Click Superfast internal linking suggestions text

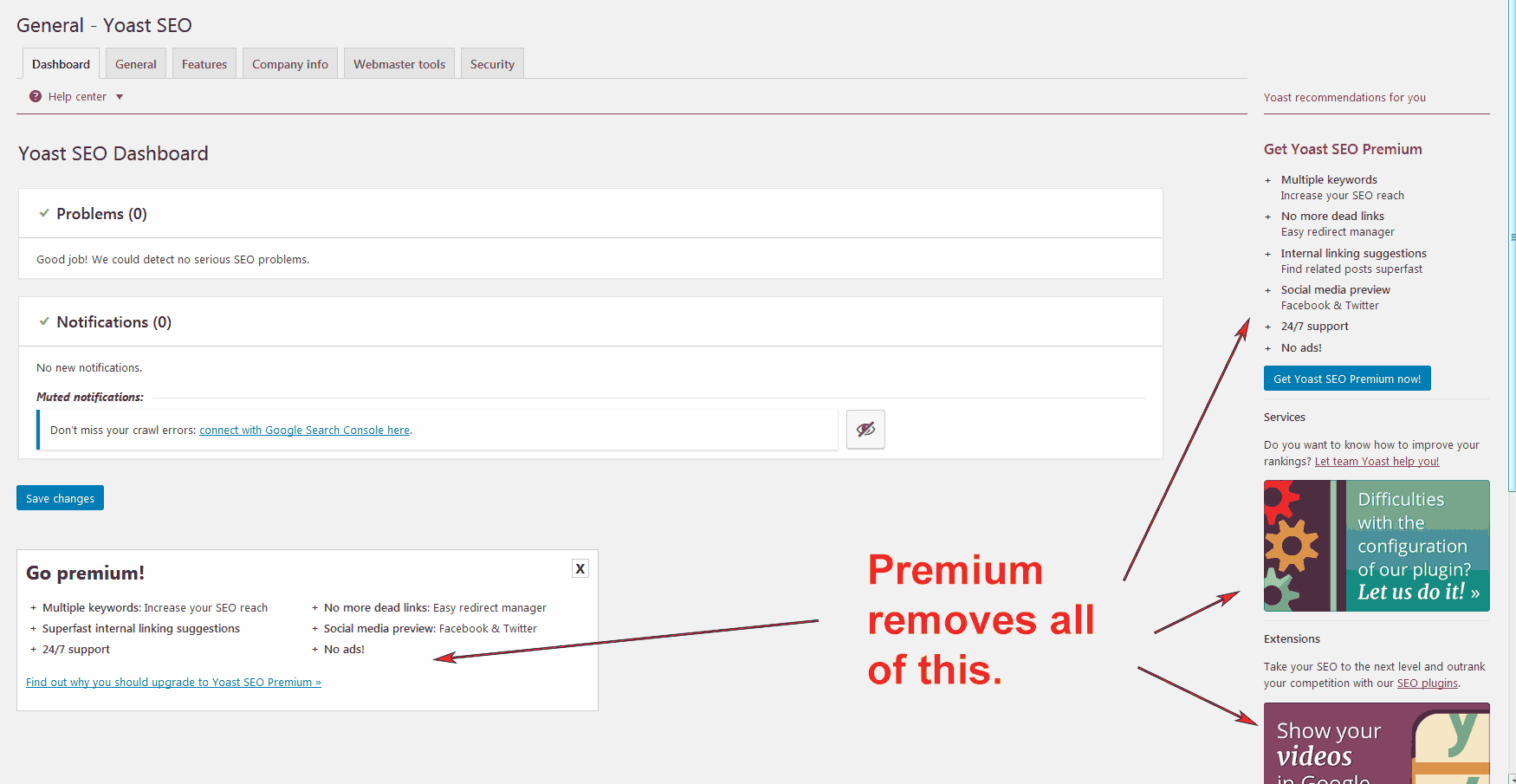pos(141,629)
